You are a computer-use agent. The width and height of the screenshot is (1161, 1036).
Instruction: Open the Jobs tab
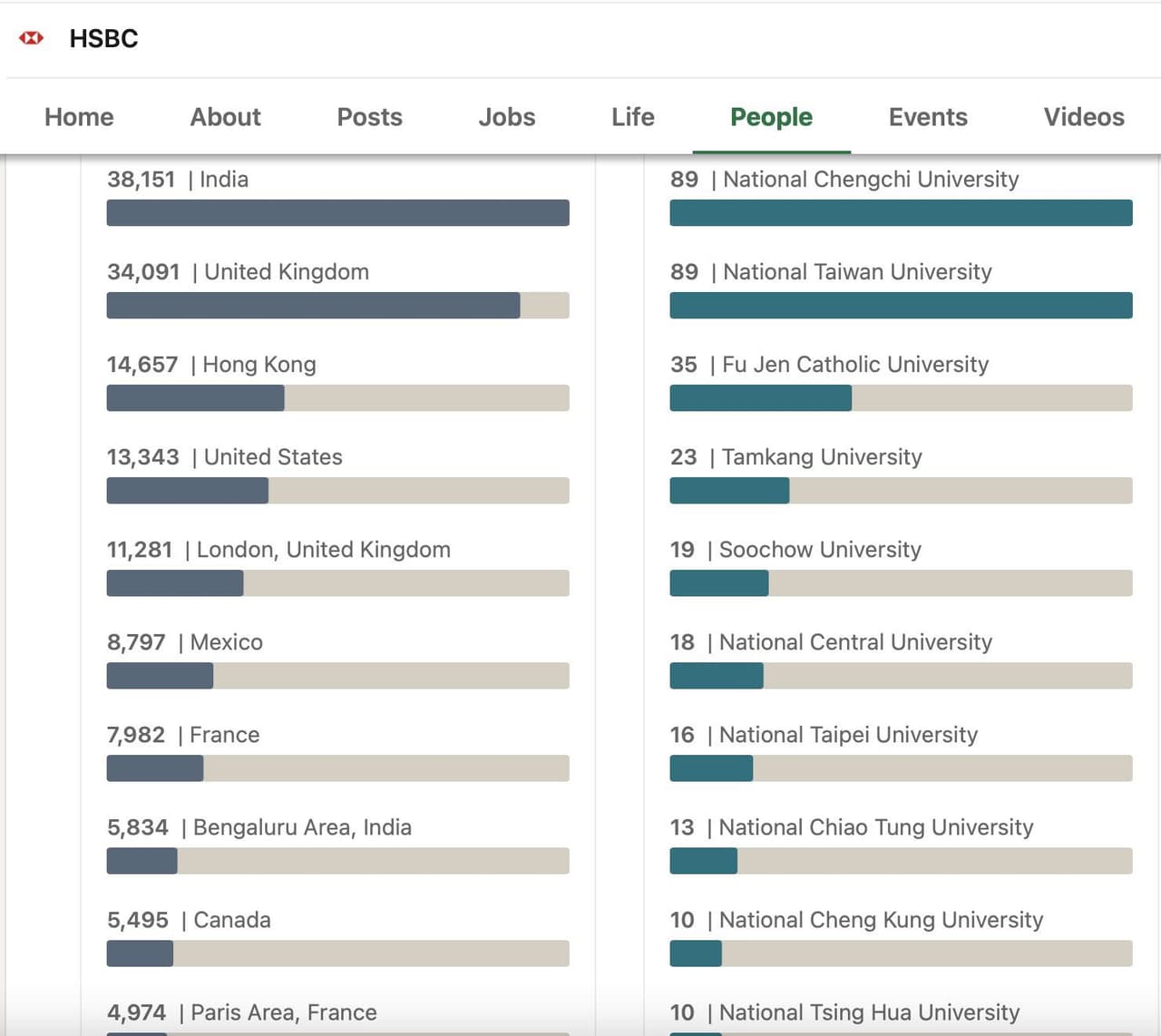coord(506,117)
